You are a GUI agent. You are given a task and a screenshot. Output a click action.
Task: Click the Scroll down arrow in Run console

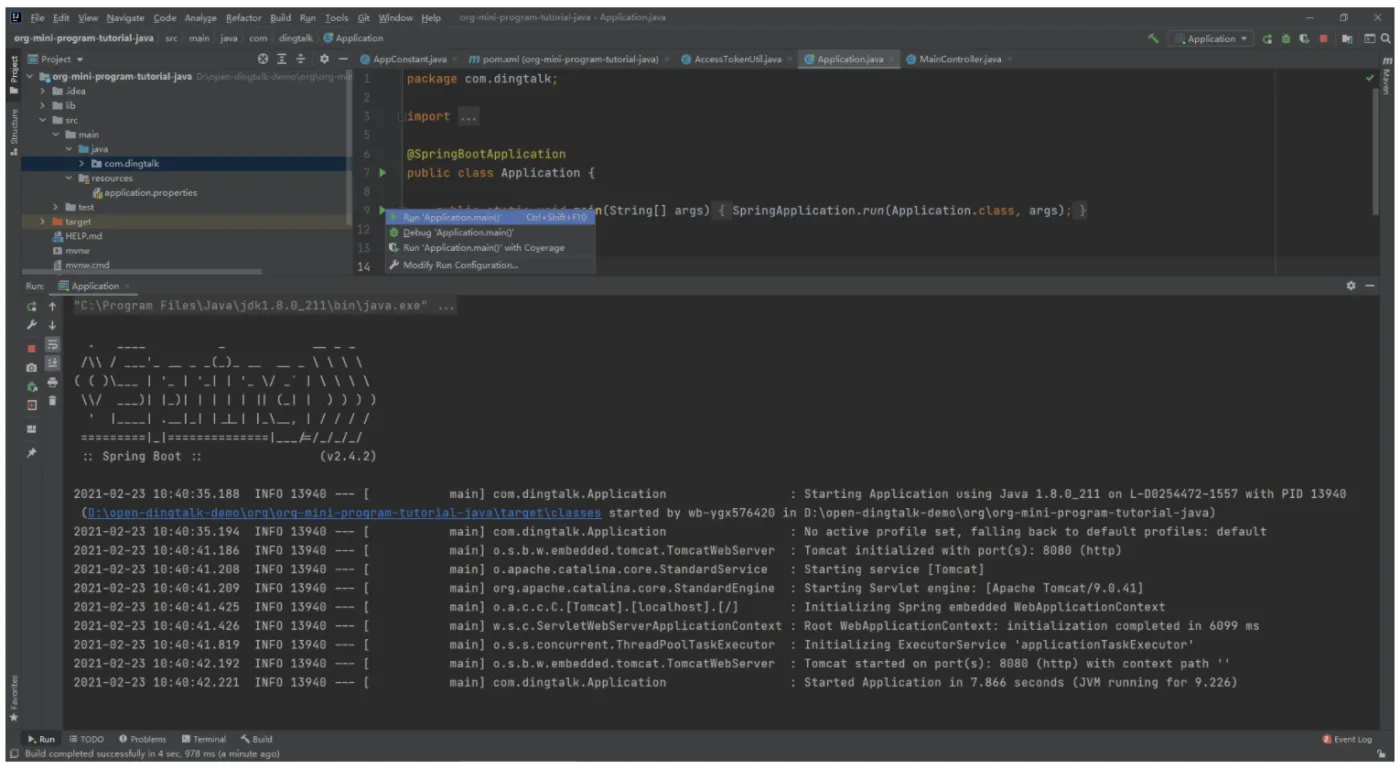pyautogui.click(x=53, y=326)
